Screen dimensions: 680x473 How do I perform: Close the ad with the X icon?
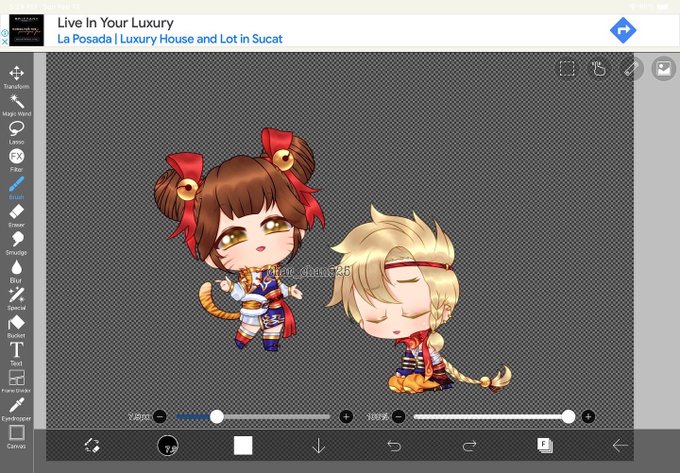(4, 42)
